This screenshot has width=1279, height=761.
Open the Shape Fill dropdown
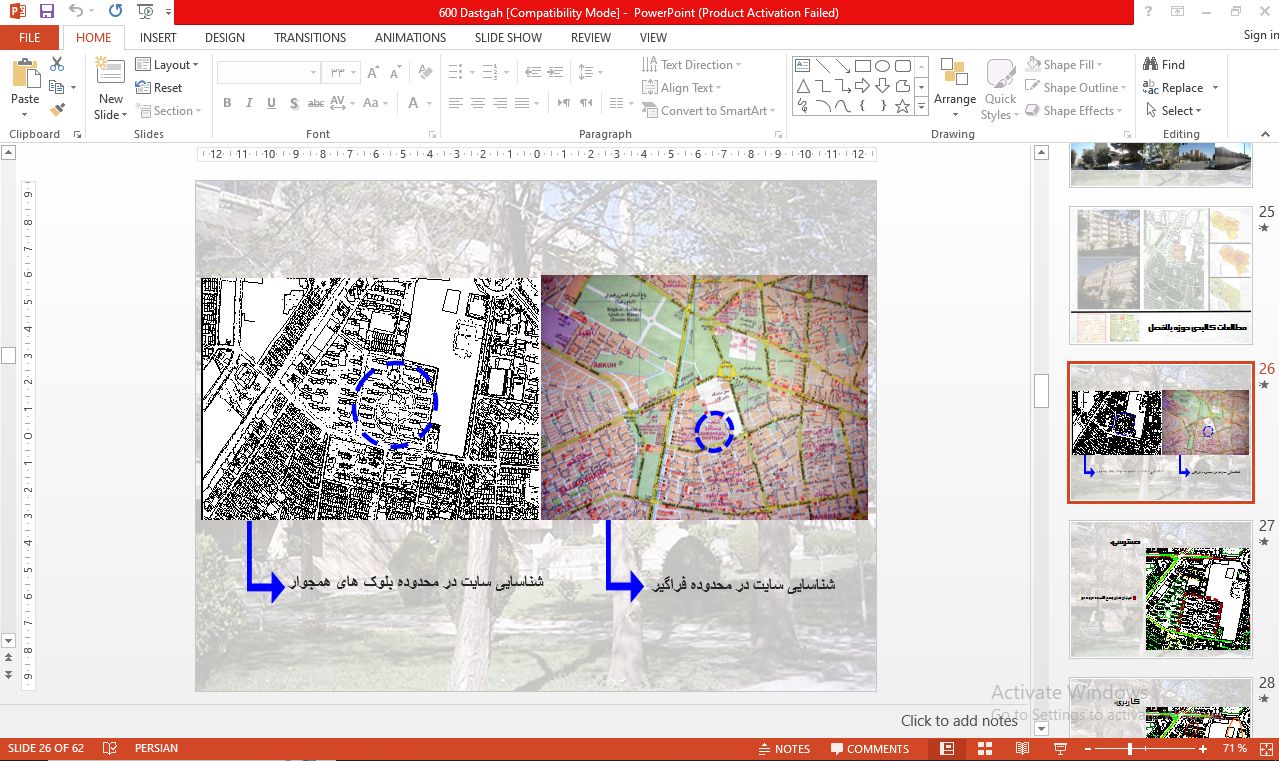(x=1064, y=65)
